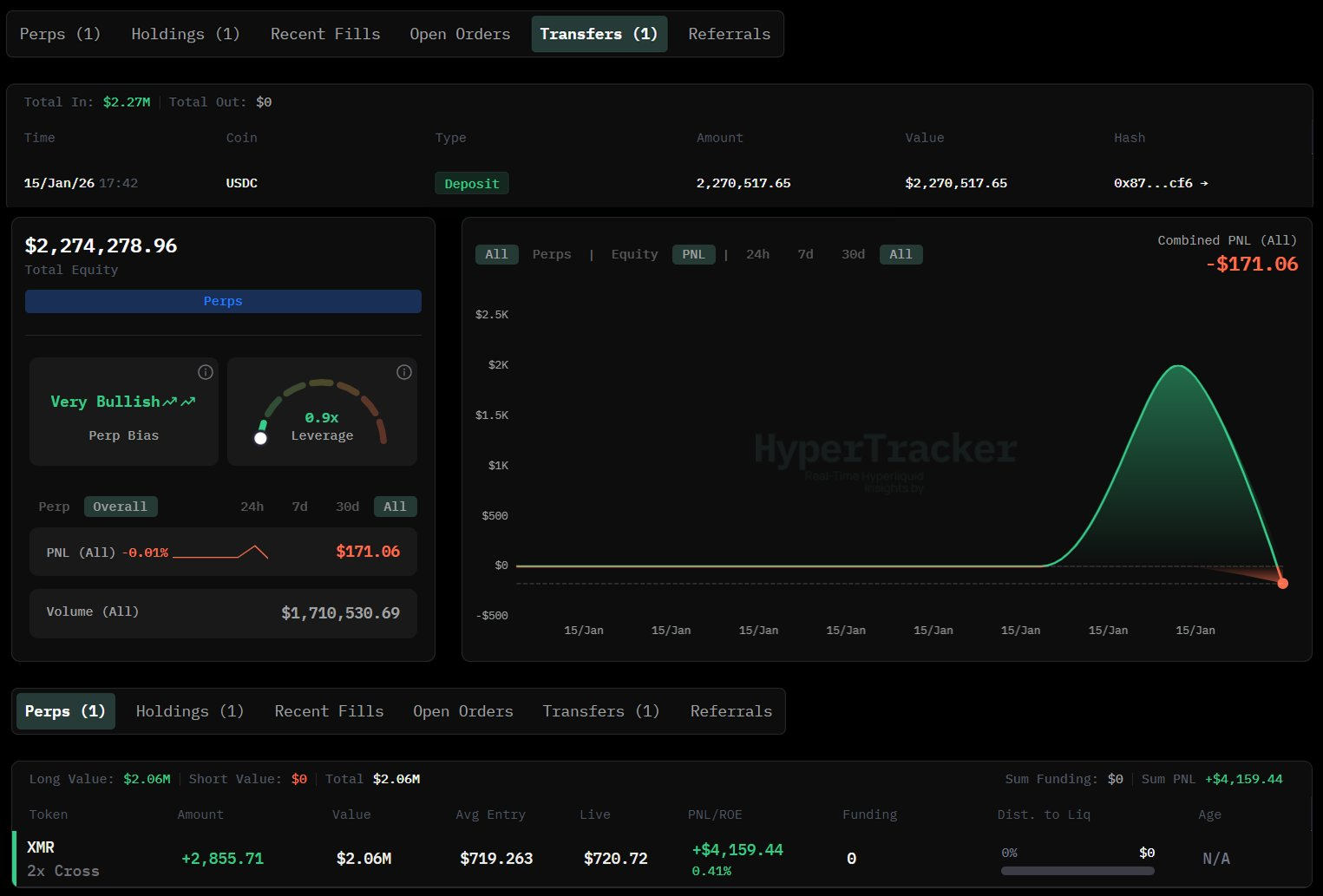Screen dimensions: 1323x896
Task: Click the blue Perps equity bar
Action: [223, 301]
